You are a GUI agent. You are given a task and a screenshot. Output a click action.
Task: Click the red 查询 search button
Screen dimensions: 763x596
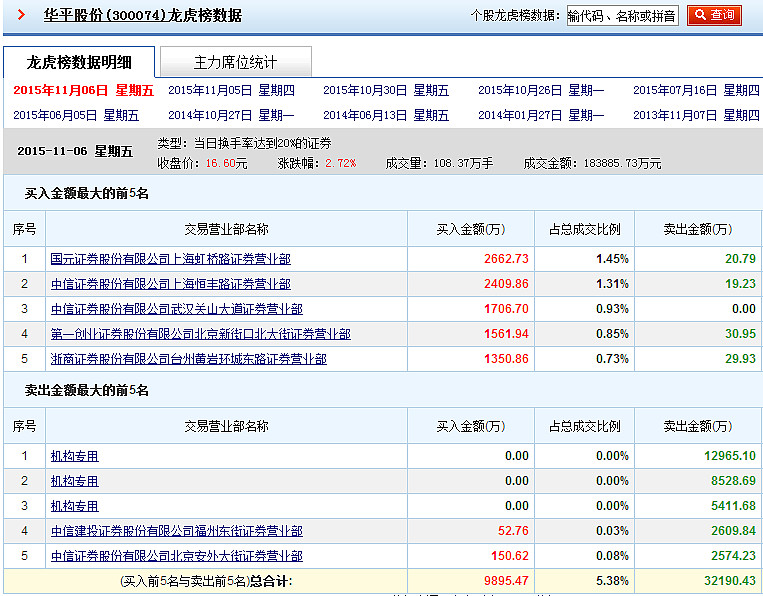coord(714,15)
